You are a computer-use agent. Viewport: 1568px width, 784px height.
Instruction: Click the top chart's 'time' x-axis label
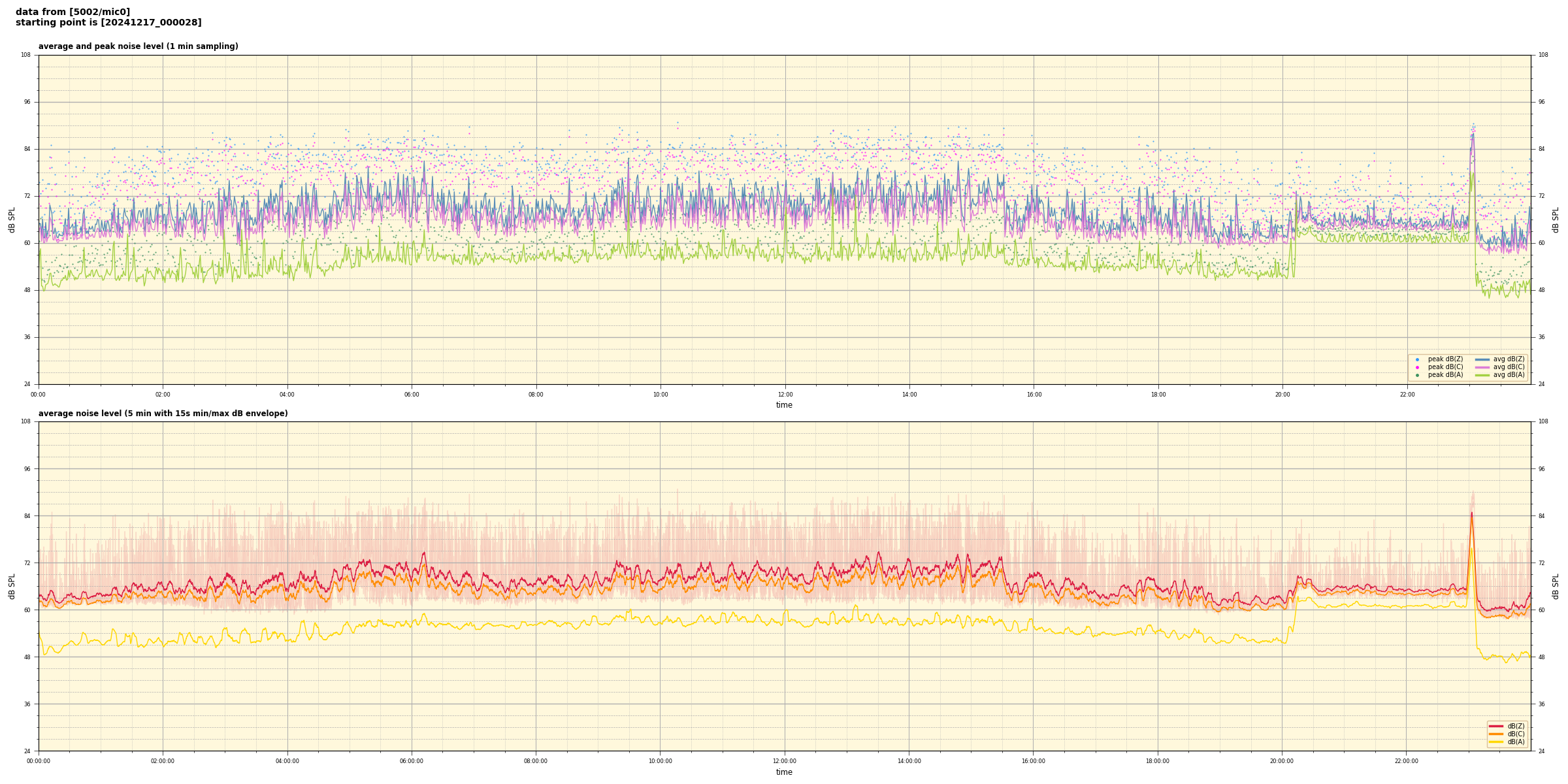click(x=784, y=405)
